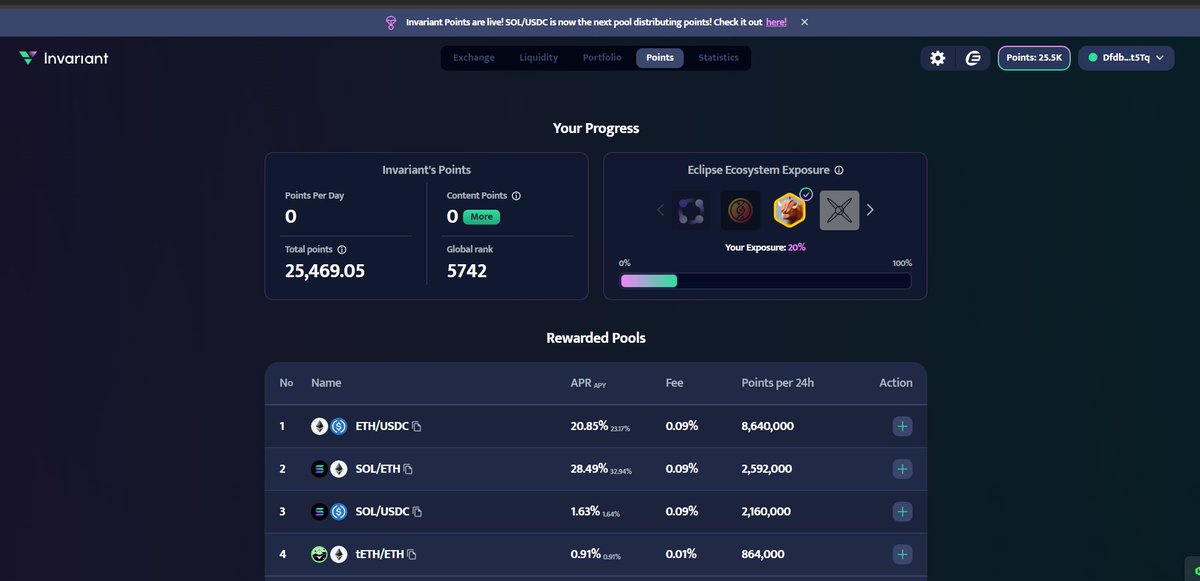The width and height of the screenshot is (1200, 581).
Task: Click the tETH/ETH pool name
Action: point(380,554)
